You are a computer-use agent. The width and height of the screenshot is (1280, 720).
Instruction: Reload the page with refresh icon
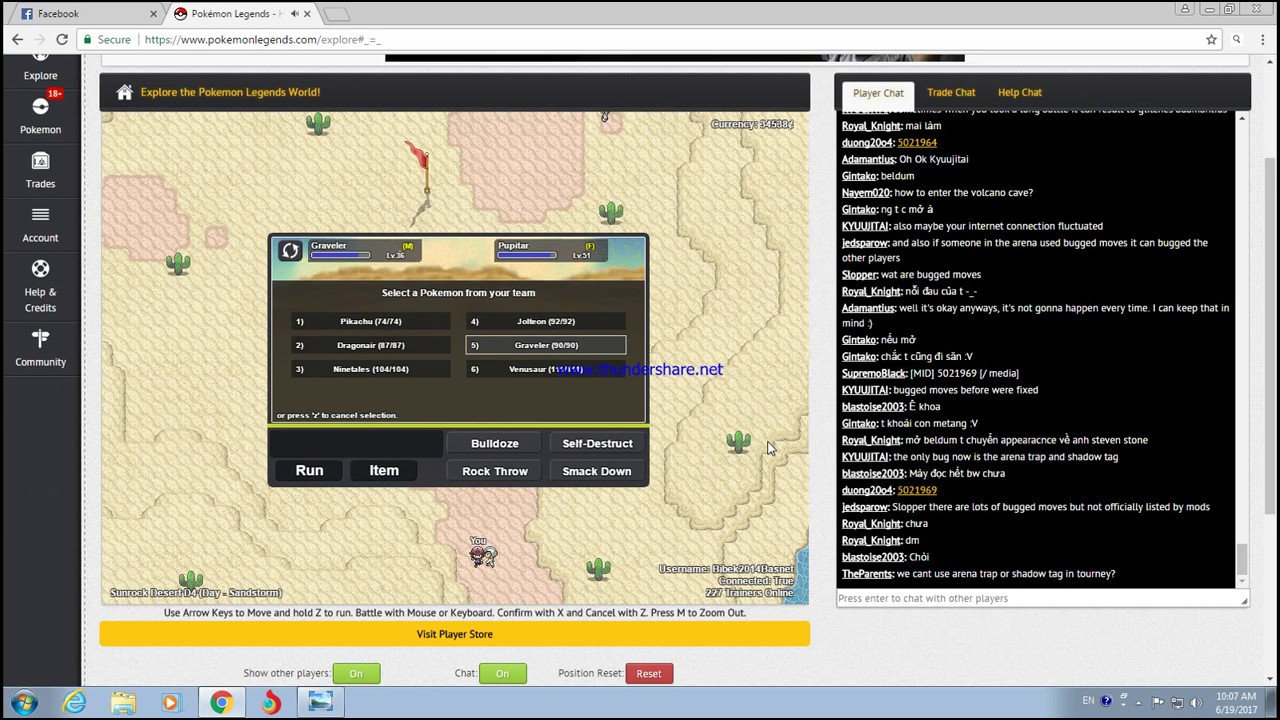(61, 39)
